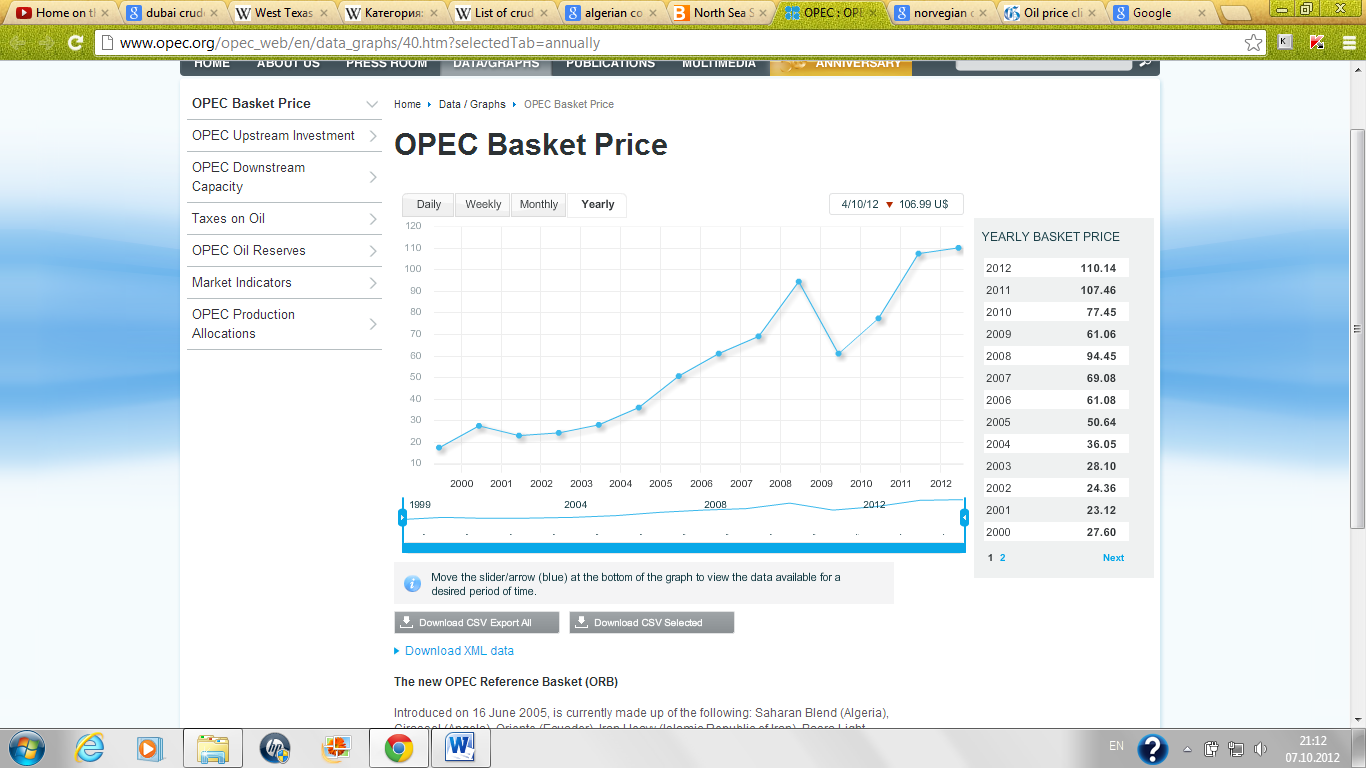Open the power plug tray icon
This screenshot has width=1366, height=768.
click(x=1211, y=748)
